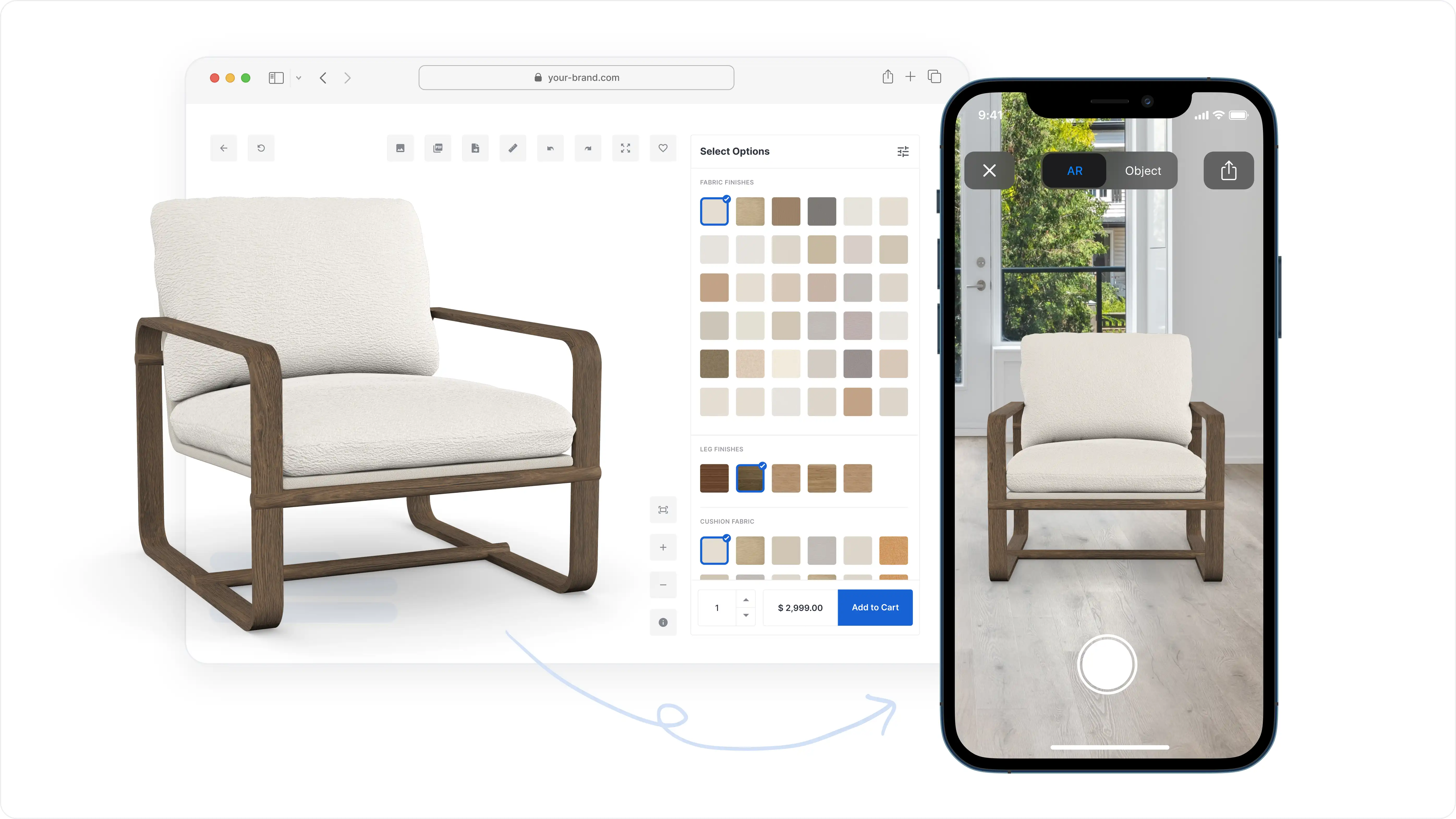Choose the dark gray fabric finish swatch
This screenshot has width=1456, height=819.
pos(822,211)
